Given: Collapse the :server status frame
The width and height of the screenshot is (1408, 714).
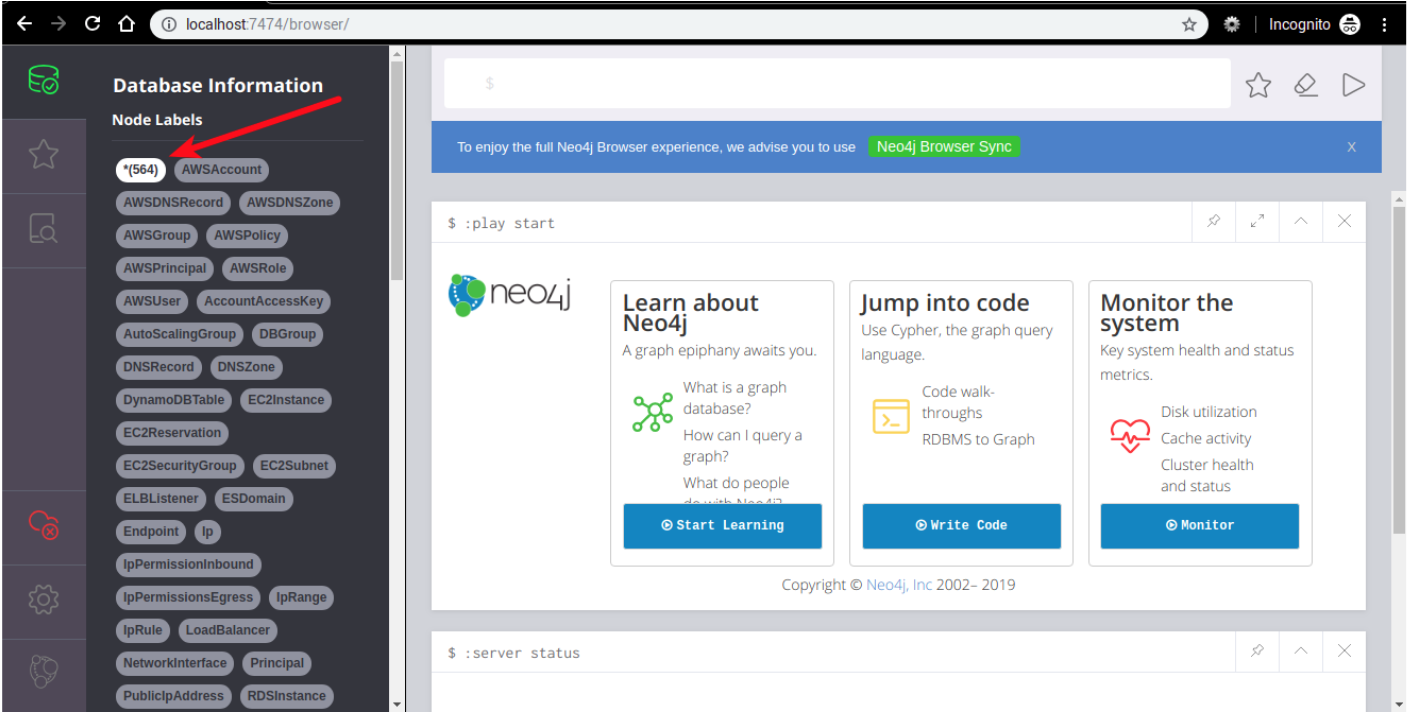Looking at the screenshot, I should click(1301, 651).
